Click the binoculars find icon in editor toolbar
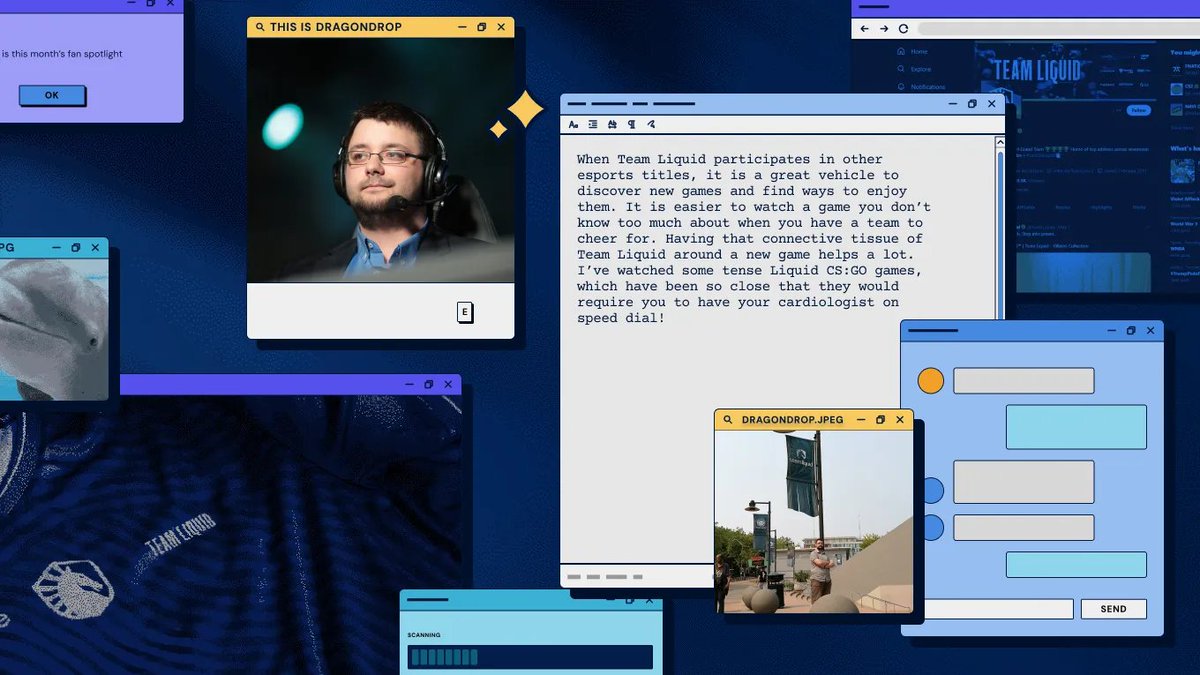Viewport: 1200px width, 675px height. click(612, 124)
